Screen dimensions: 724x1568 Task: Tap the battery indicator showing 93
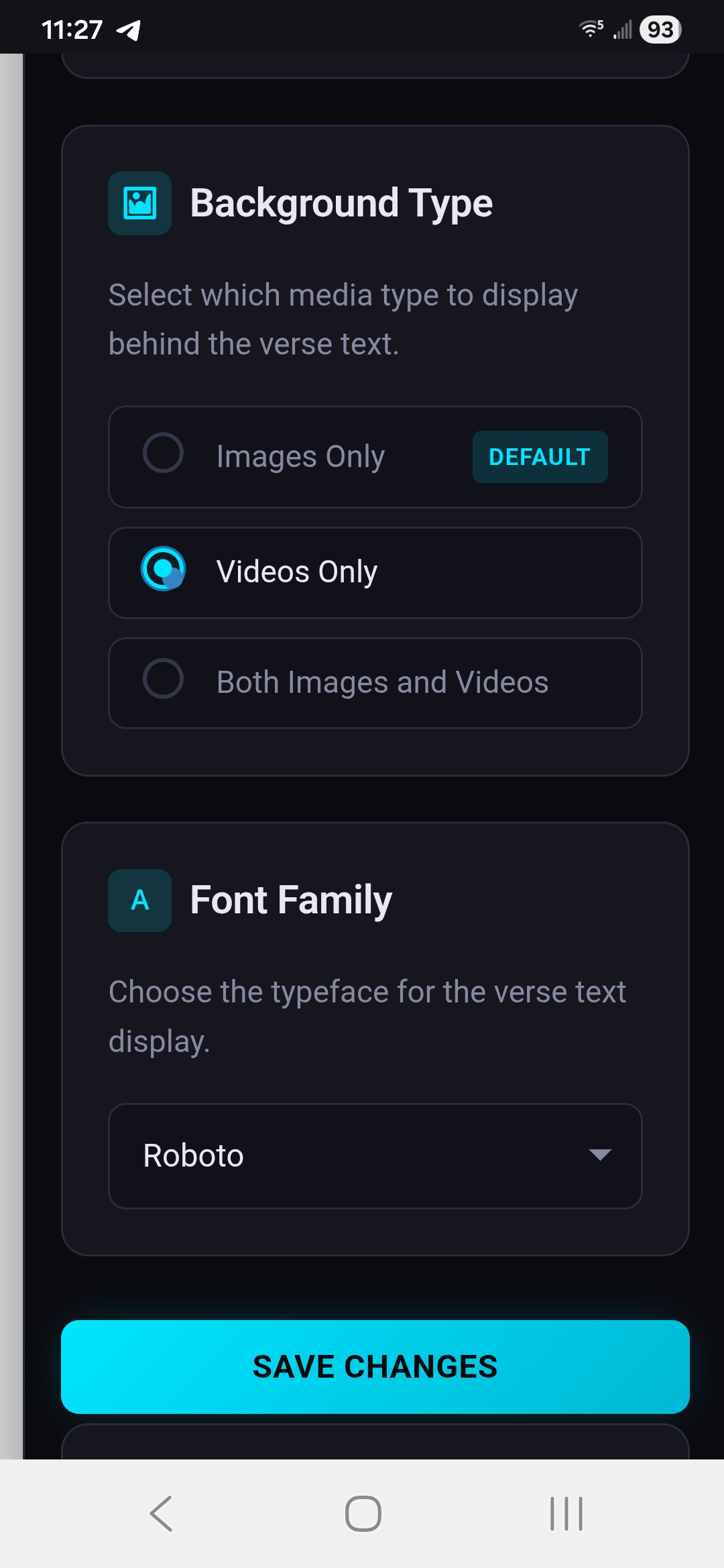(660, 28)
